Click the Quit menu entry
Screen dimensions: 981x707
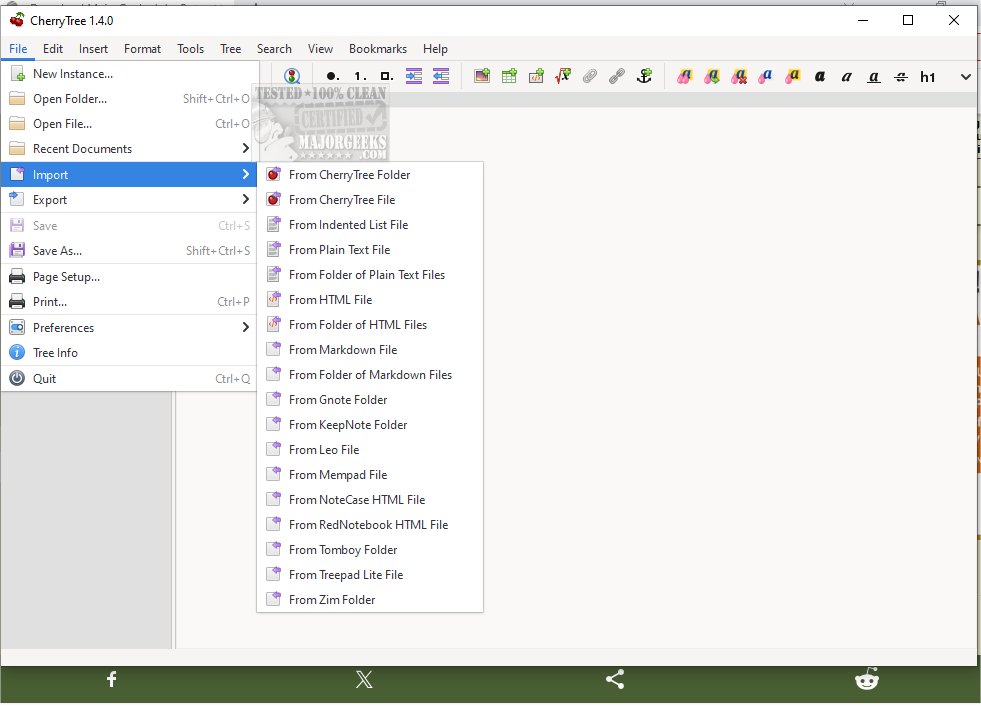coord(44,379)
